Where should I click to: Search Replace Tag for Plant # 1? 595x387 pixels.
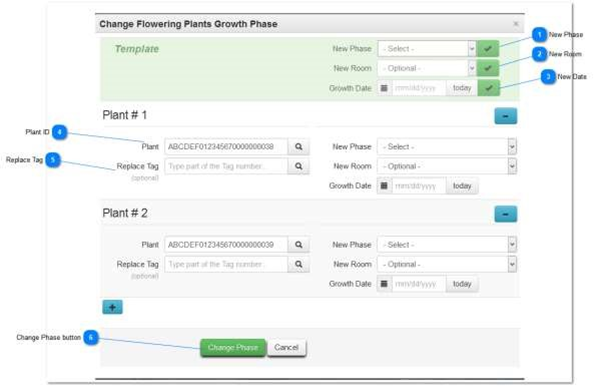click(299, 166)
